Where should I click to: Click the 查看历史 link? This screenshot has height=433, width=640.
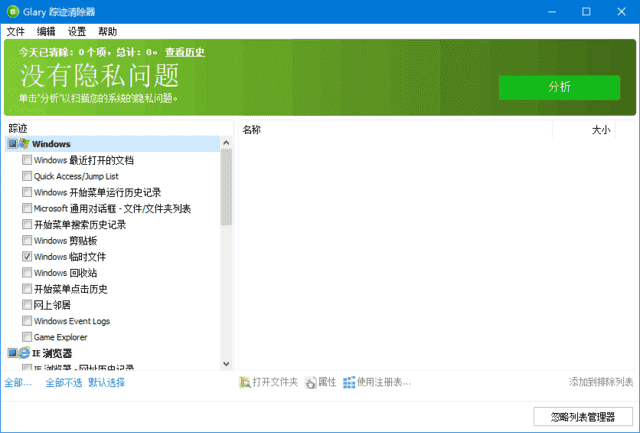tap(185, 52)
